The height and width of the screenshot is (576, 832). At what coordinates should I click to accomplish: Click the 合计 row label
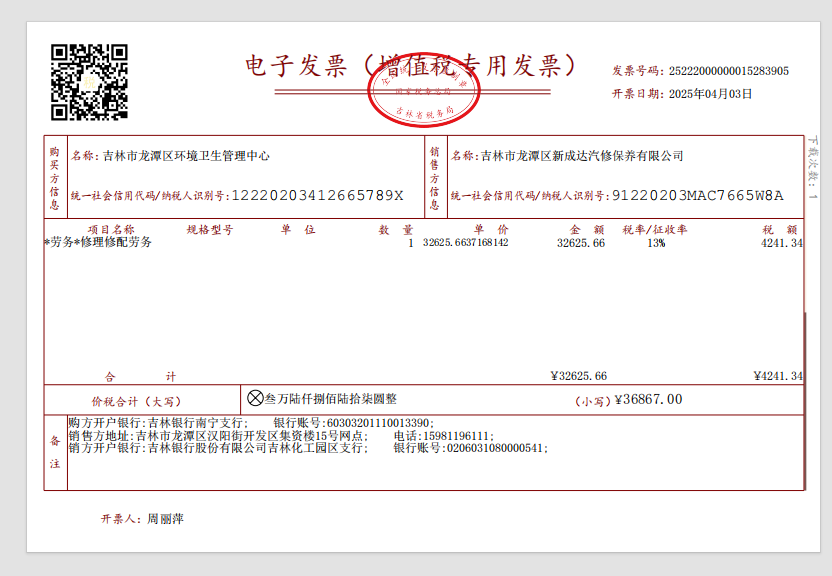point(140,377)
